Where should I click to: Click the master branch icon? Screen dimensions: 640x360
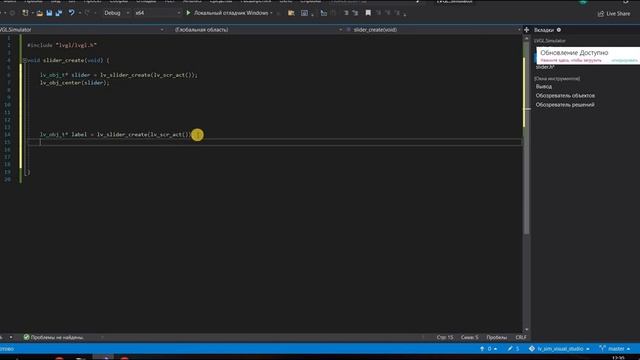point(602,349)
